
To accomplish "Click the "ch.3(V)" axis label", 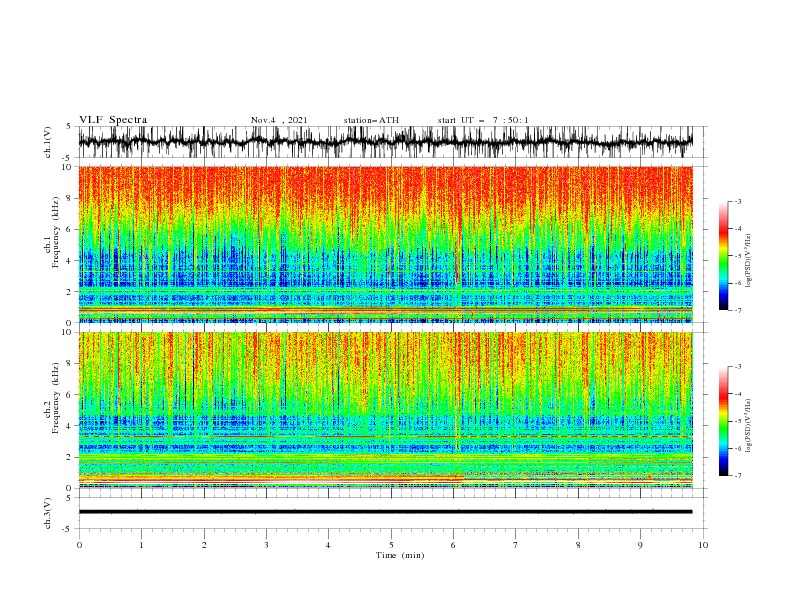I will click(x=48, y=513).
